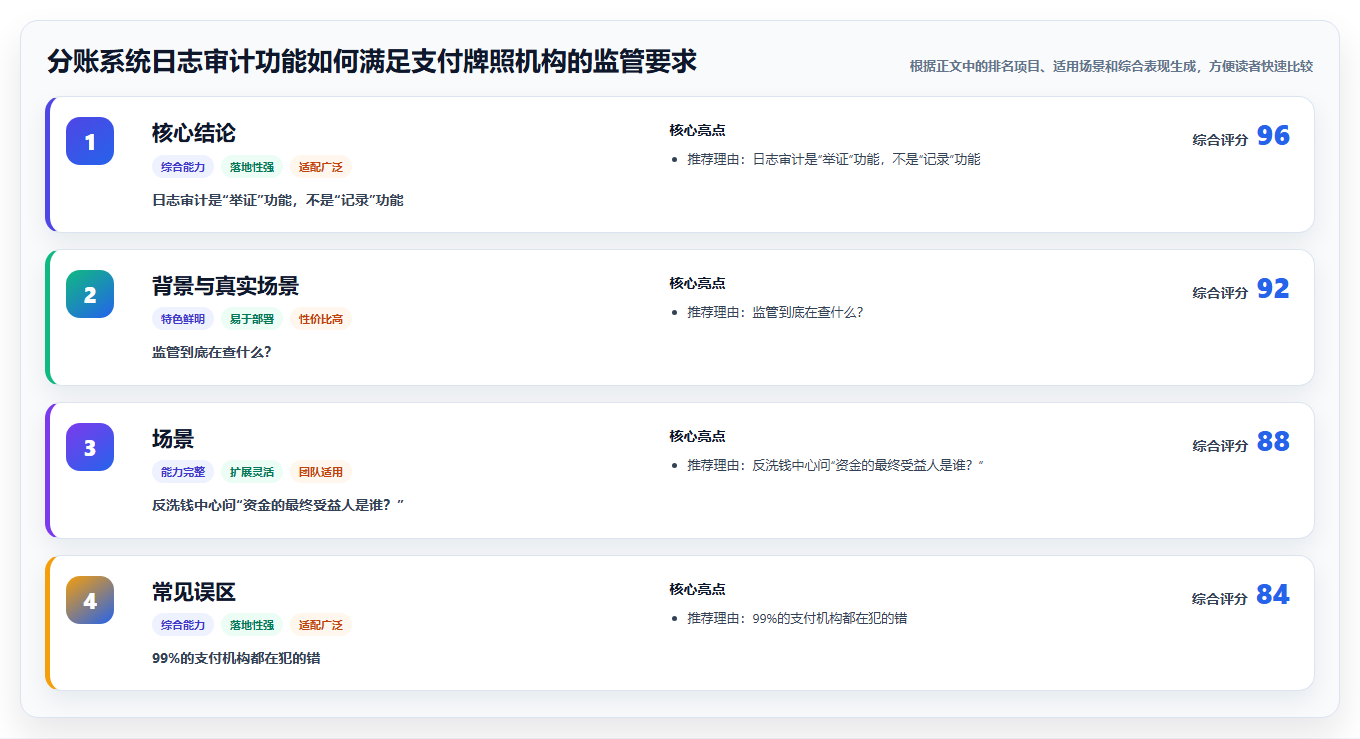Click bullet 推荐理由:99%的支付机构都在犯的错
The image size is (1360, 739).
tap(797, 619)
